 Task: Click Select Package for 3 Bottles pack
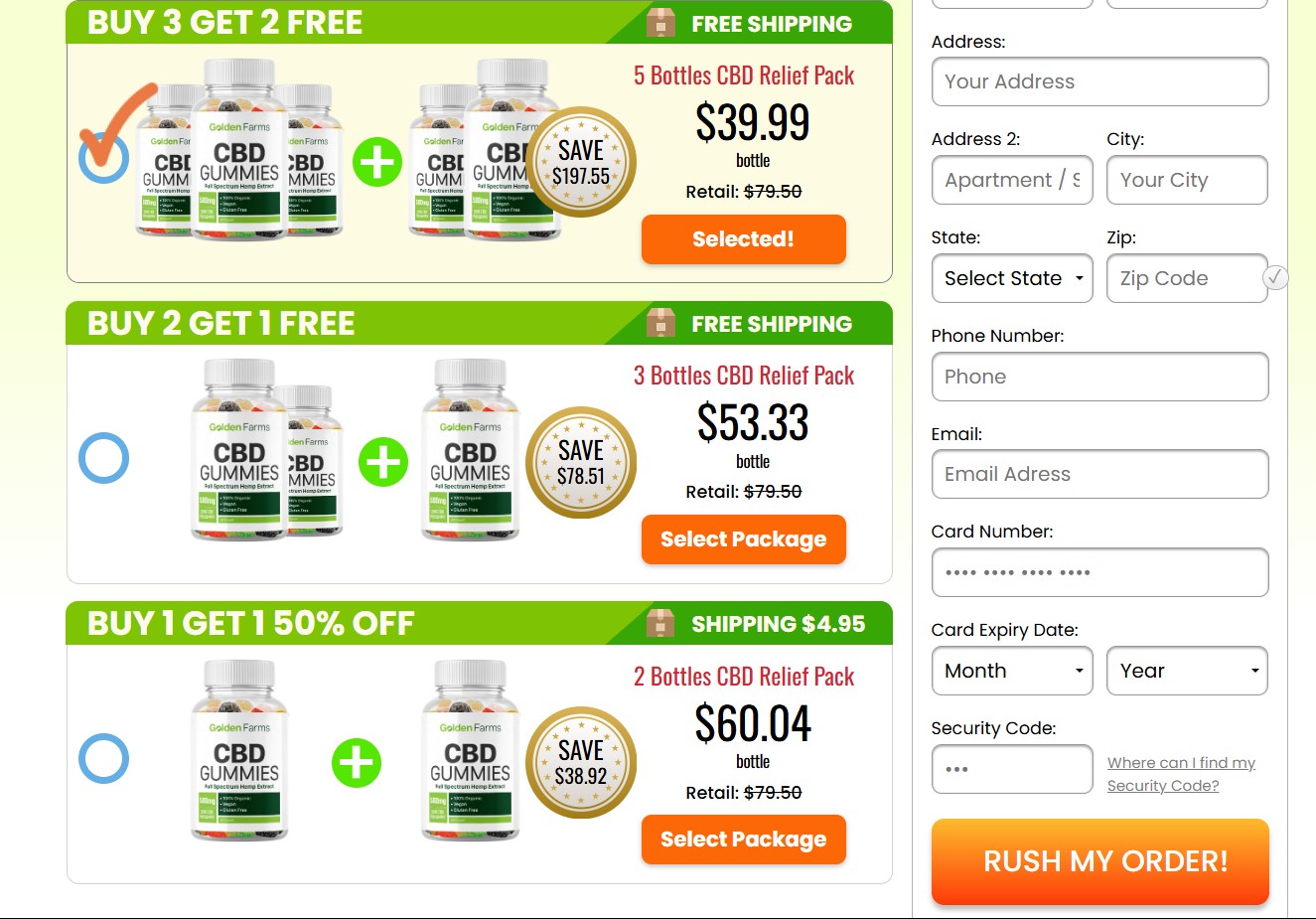click(x=744, y=539)
